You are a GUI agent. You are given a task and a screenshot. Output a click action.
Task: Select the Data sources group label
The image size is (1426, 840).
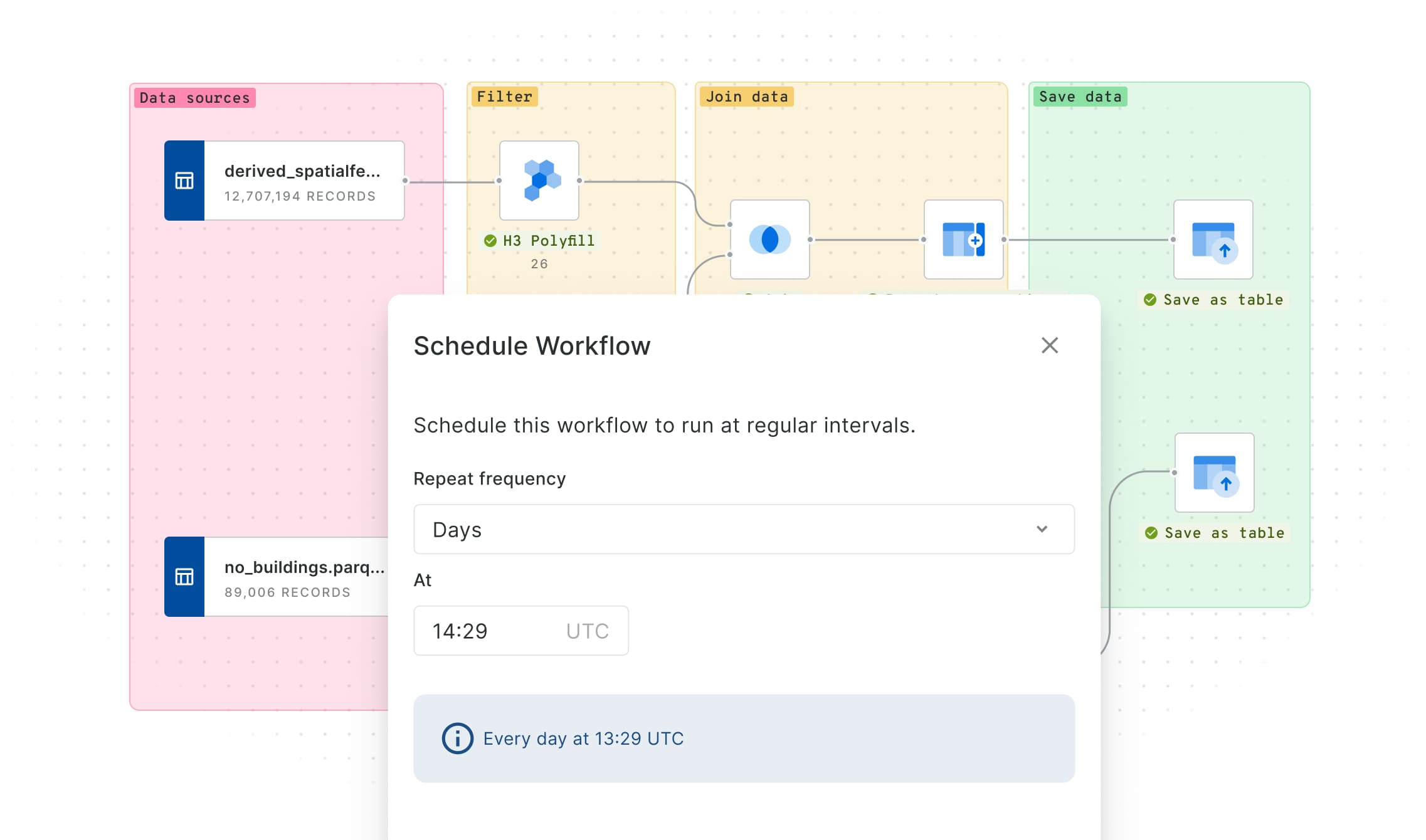coord(194,97)
